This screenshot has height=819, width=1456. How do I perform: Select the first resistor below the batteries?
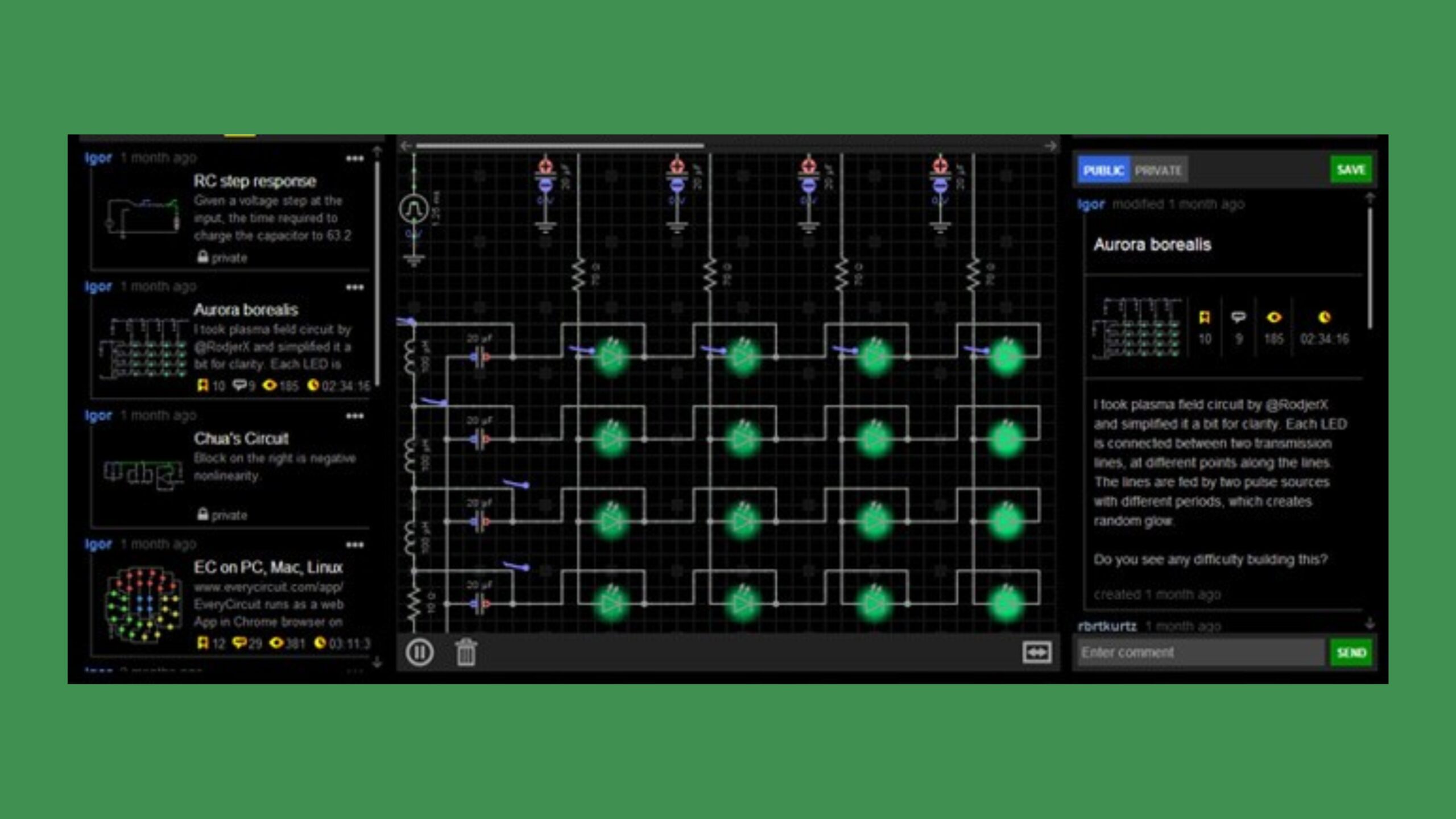[578, 274]
